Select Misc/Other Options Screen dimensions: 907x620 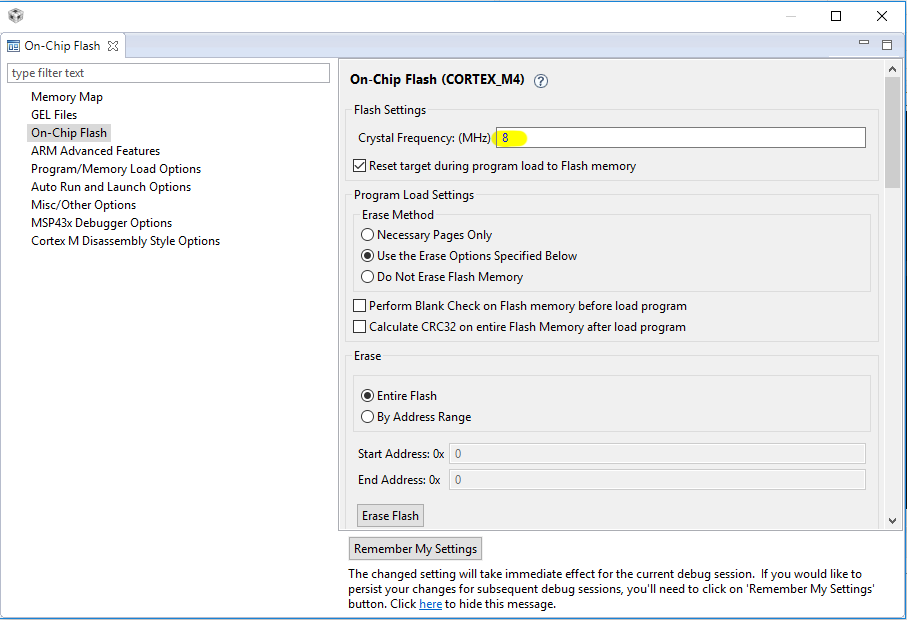click(83, 204)
